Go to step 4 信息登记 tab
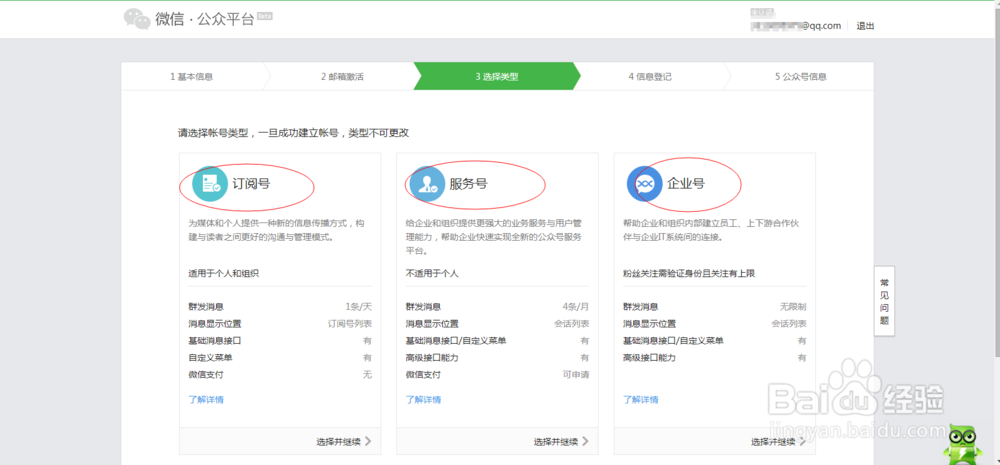Screen dimensions: 1000x465 (650, 77)
